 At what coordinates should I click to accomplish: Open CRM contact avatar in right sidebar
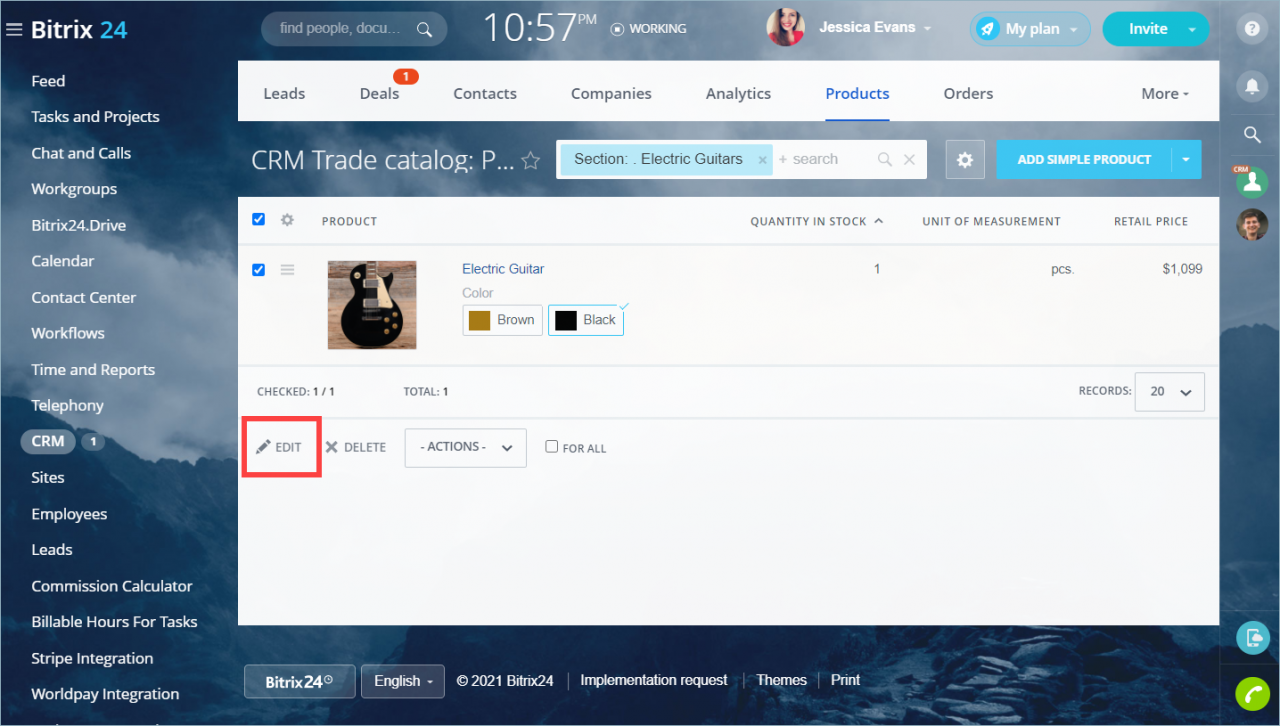click(x=1252, y=182)
